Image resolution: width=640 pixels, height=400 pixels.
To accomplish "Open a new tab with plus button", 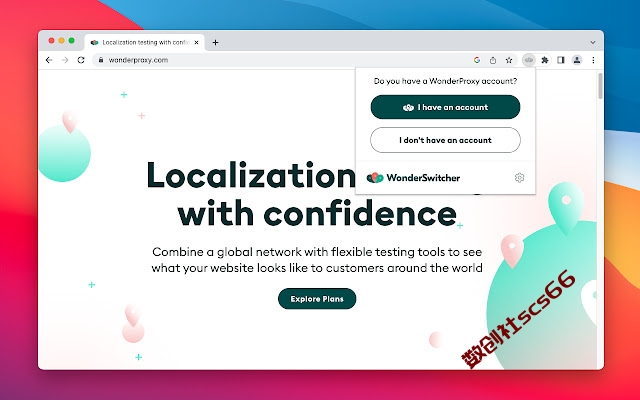I will point(215,42).
